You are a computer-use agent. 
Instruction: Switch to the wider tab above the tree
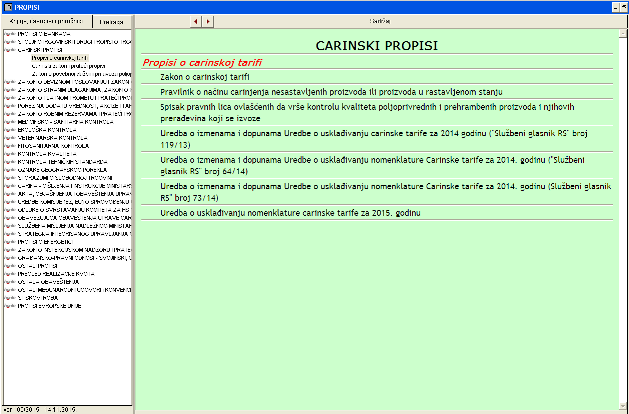point(46,21)
